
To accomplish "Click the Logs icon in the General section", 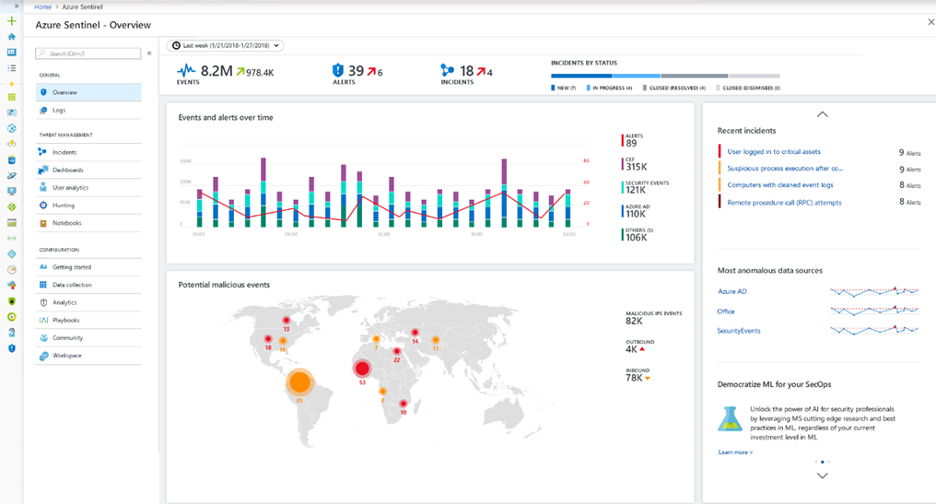I will click(43, 110).
